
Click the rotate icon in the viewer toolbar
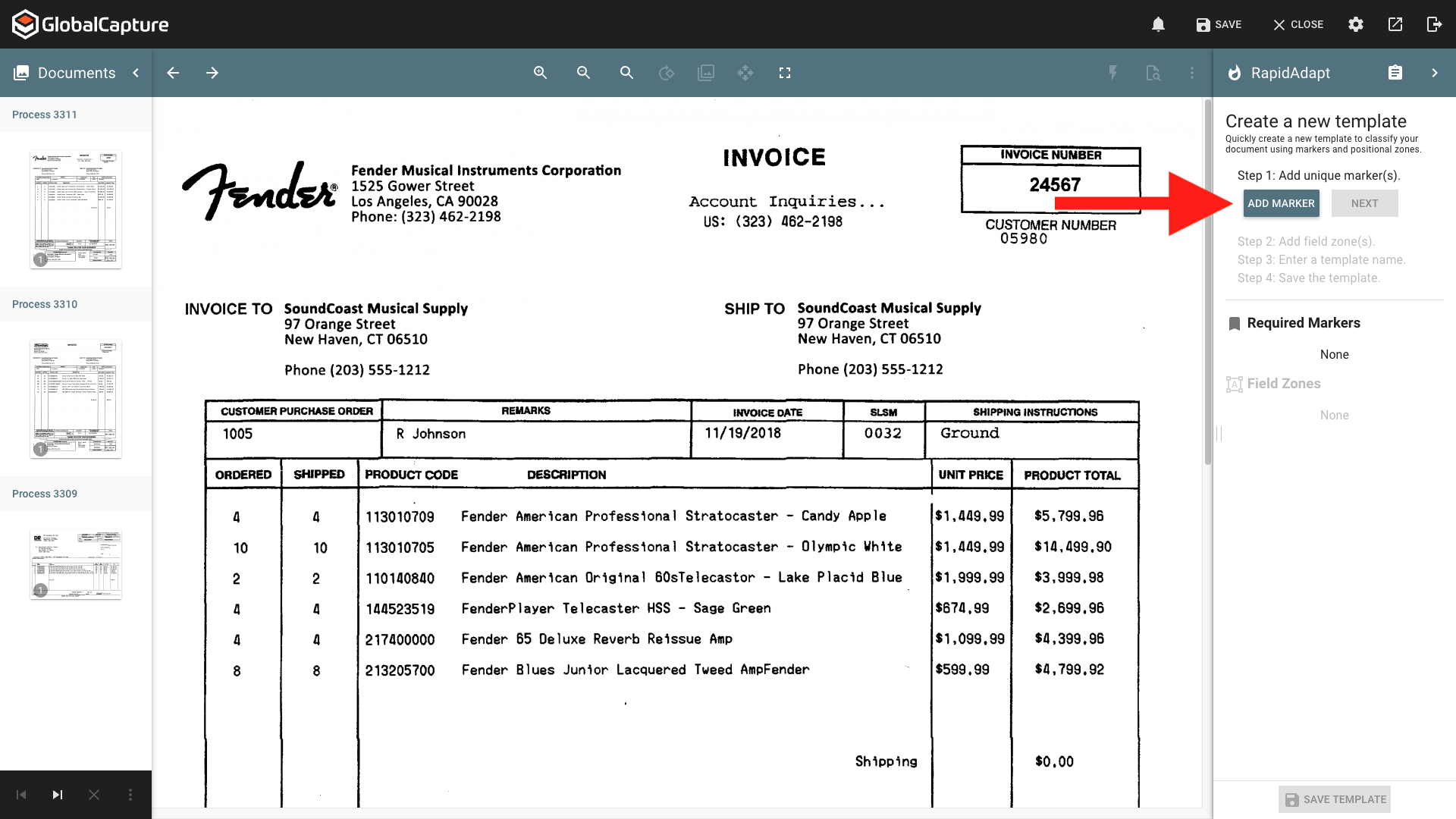click(667, 73)
